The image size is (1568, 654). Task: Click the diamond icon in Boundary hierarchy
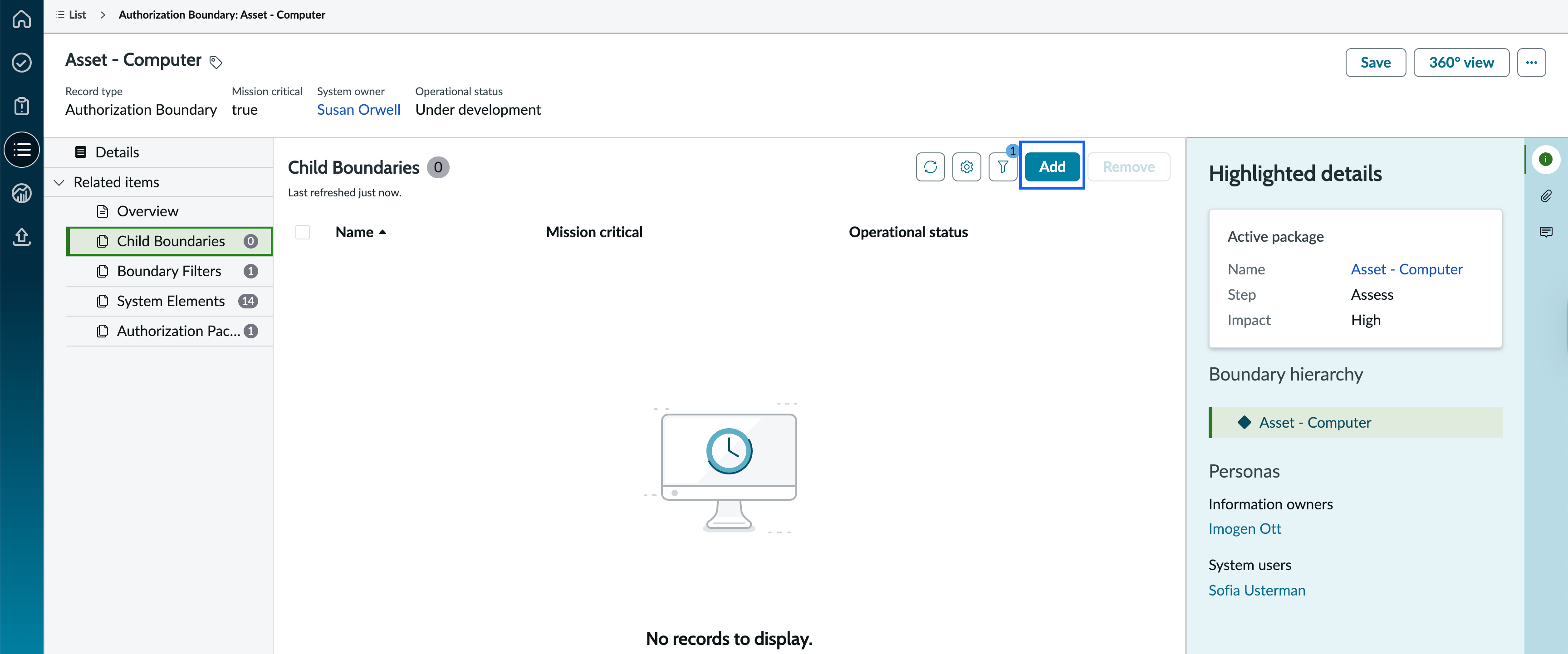pos(1244,422)
